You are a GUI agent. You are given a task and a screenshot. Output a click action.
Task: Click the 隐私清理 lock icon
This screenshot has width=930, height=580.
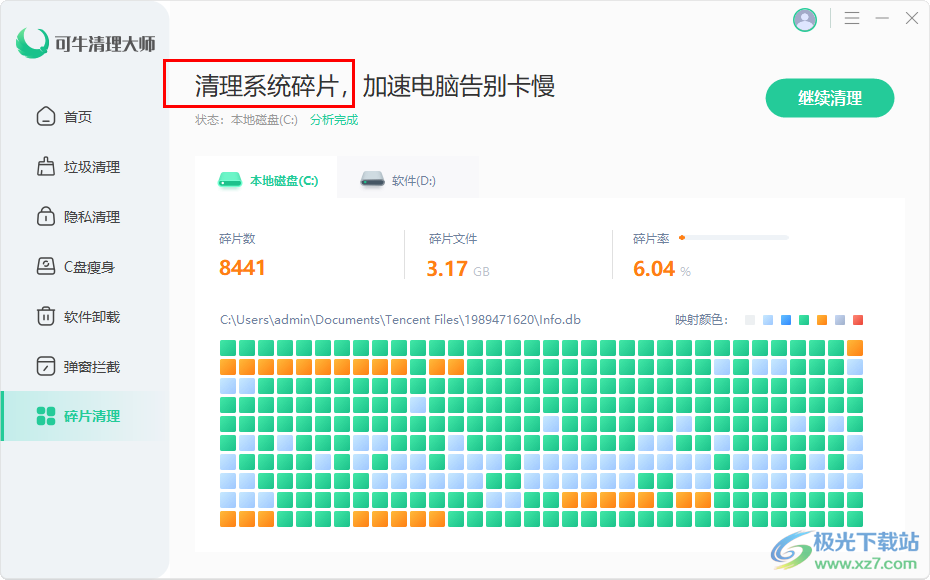pos(46,216)
